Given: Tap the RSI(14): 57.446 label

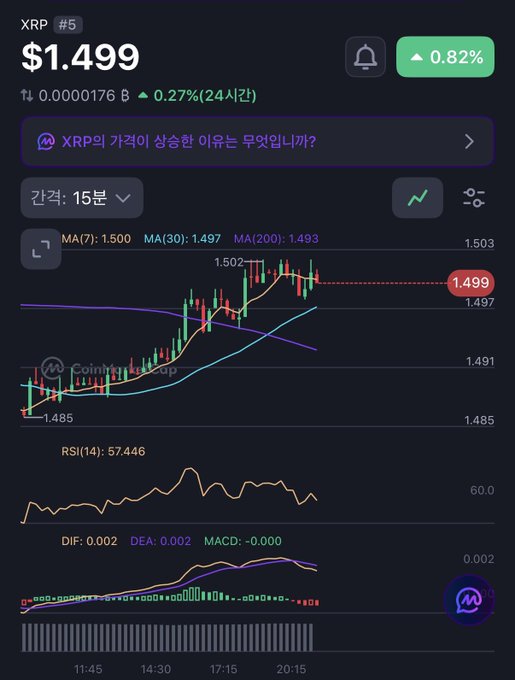Looking at the screenshot, I should point(103,451).
